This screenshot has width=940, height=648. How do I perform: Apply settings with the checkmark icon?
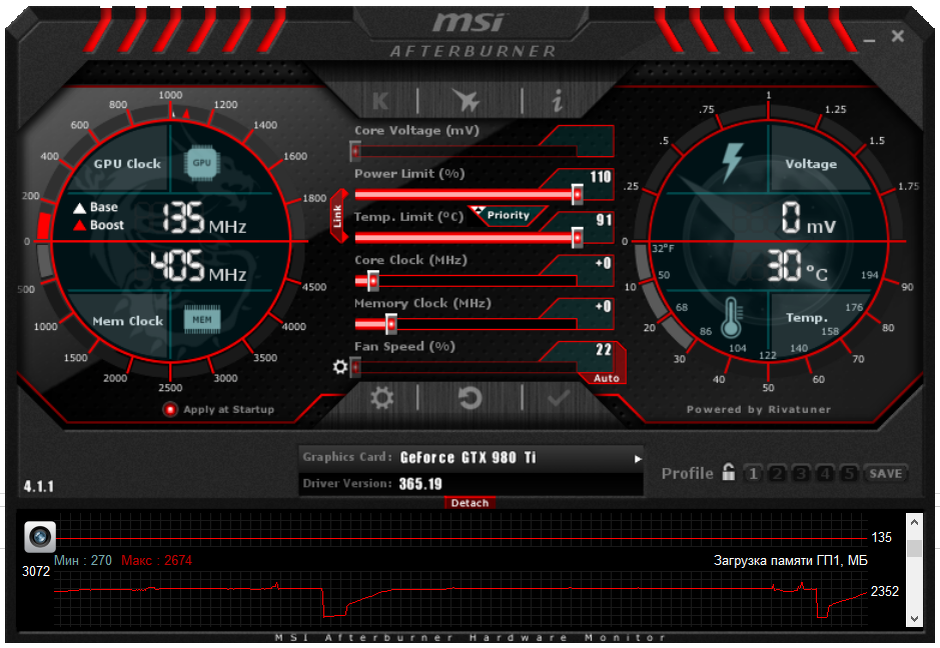(558, 397)
